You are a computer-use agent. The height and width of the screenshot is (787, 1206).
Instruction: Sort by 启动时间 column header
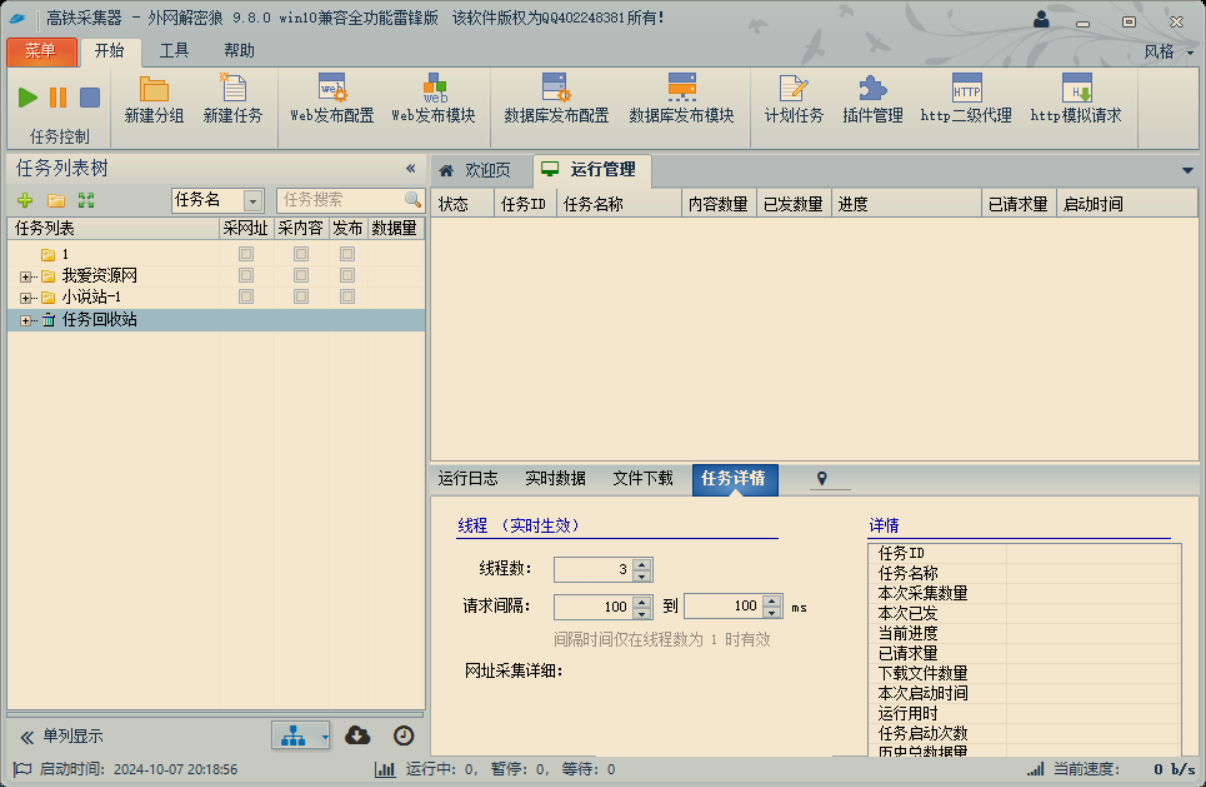click(1126, 204)
